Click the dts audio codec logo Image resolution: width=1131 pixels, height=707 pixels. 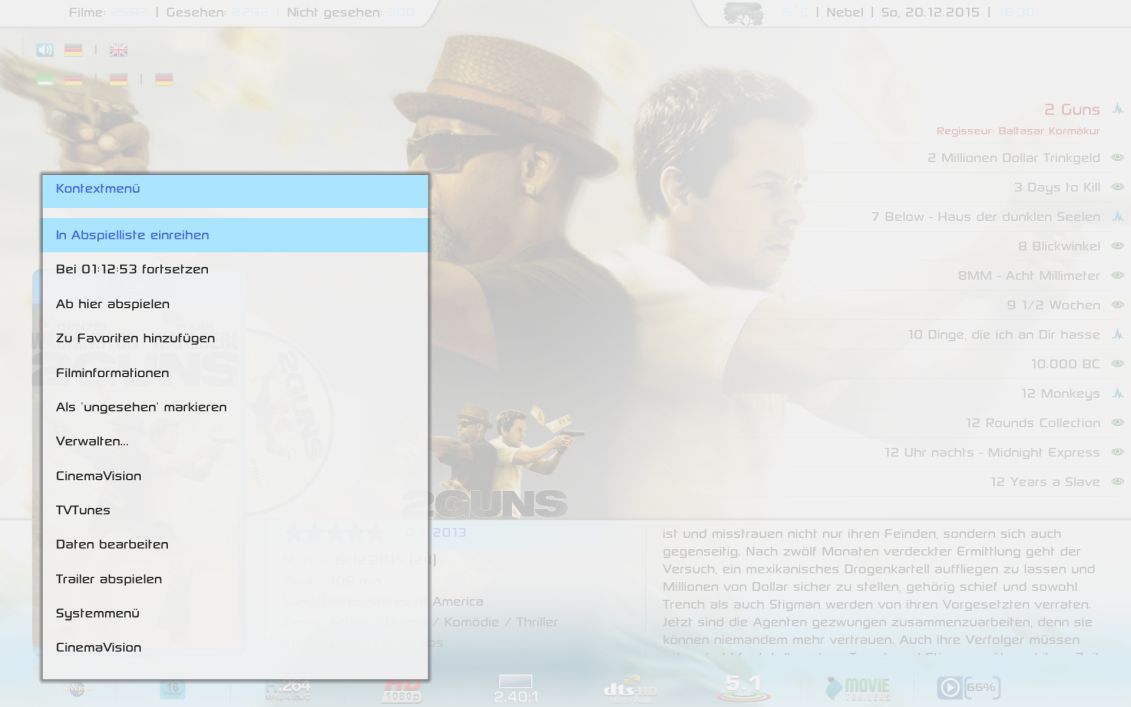click(630, 689)
